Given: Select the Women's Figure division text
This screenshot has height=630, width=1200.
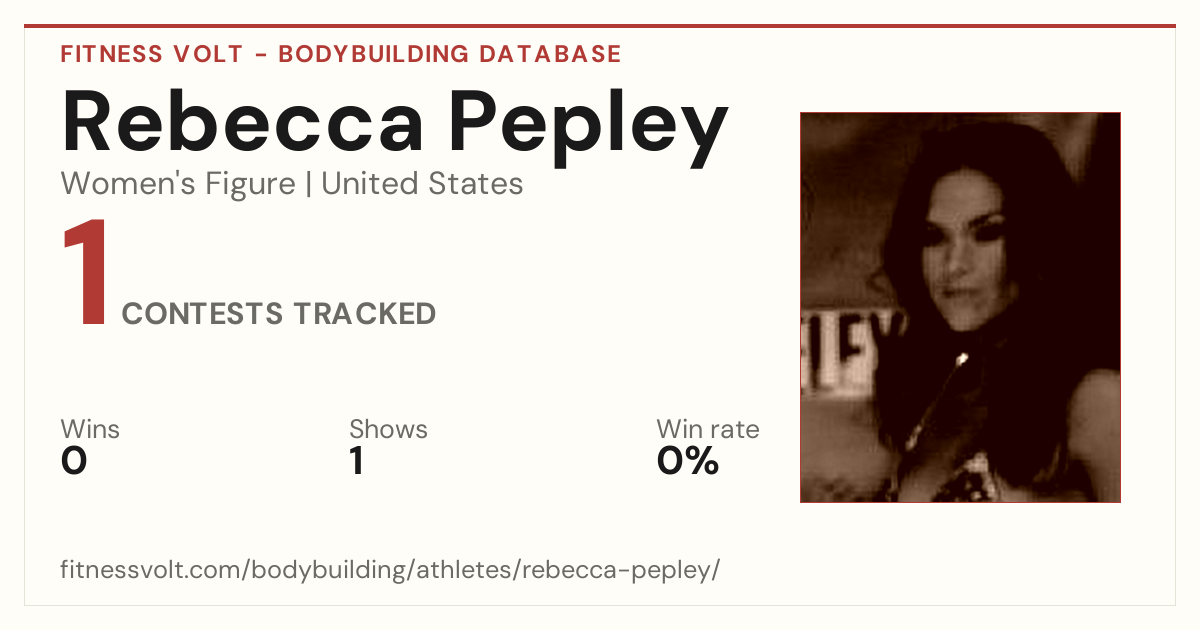Looking at the screenshot, I should [178, 184].
